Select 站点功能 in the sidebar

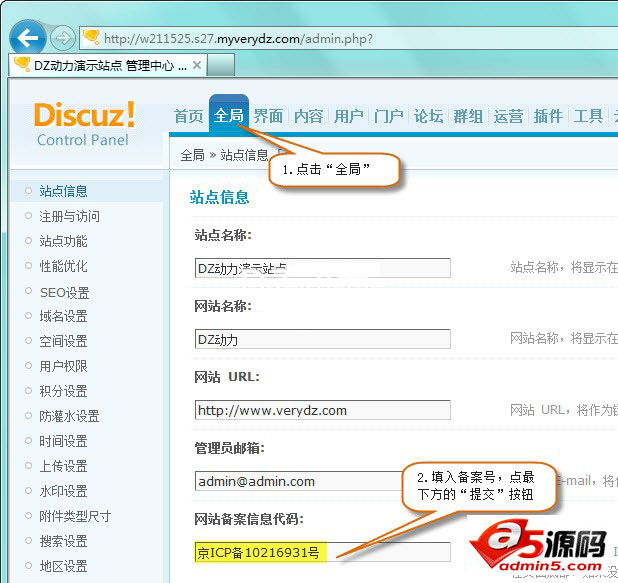tap(63, 241)
